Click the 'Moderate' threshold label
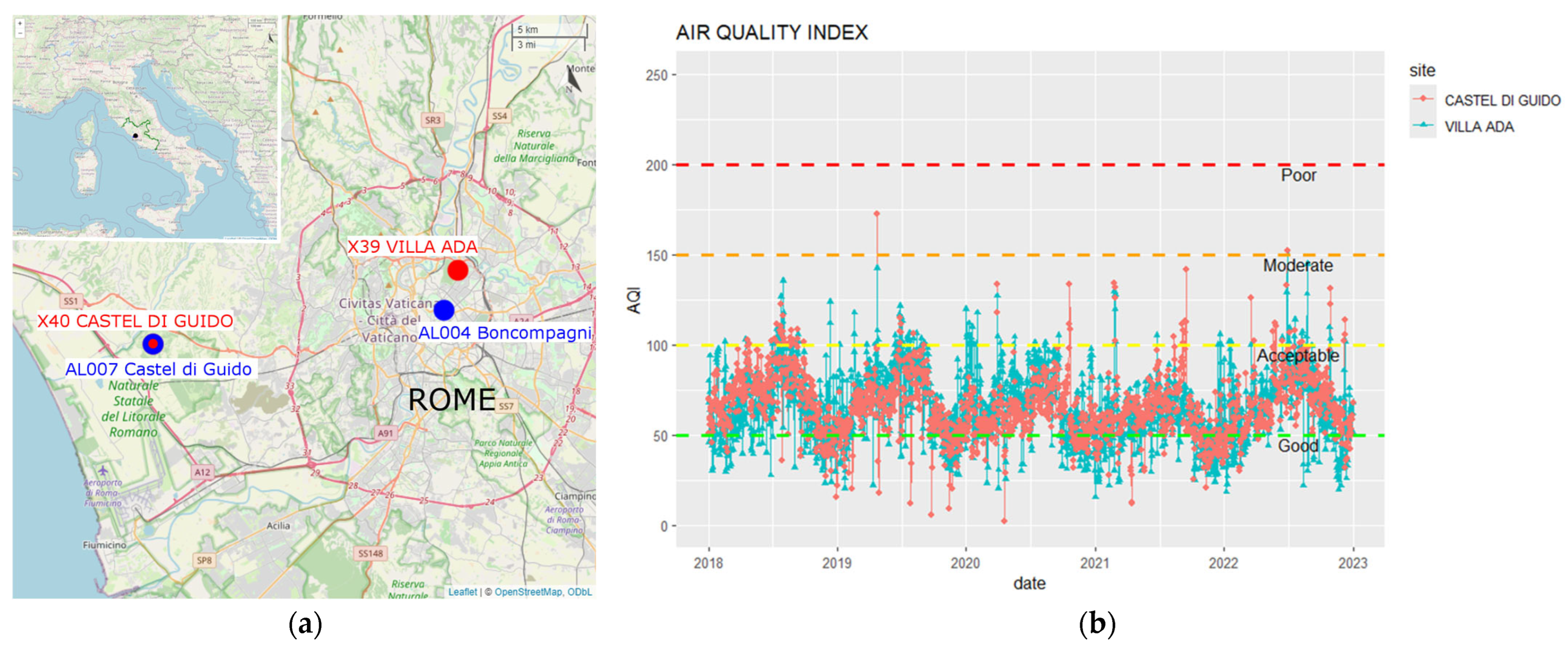This screenshot has height=650, width=1568. coord(1298,266)
